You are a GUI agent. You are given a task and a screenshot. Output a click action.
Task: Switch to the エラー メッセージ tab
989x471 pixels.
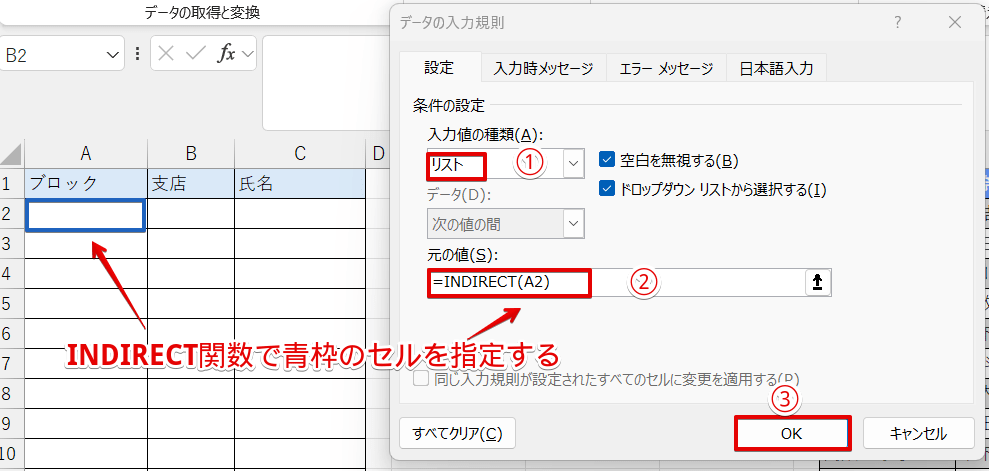[666, 69]
